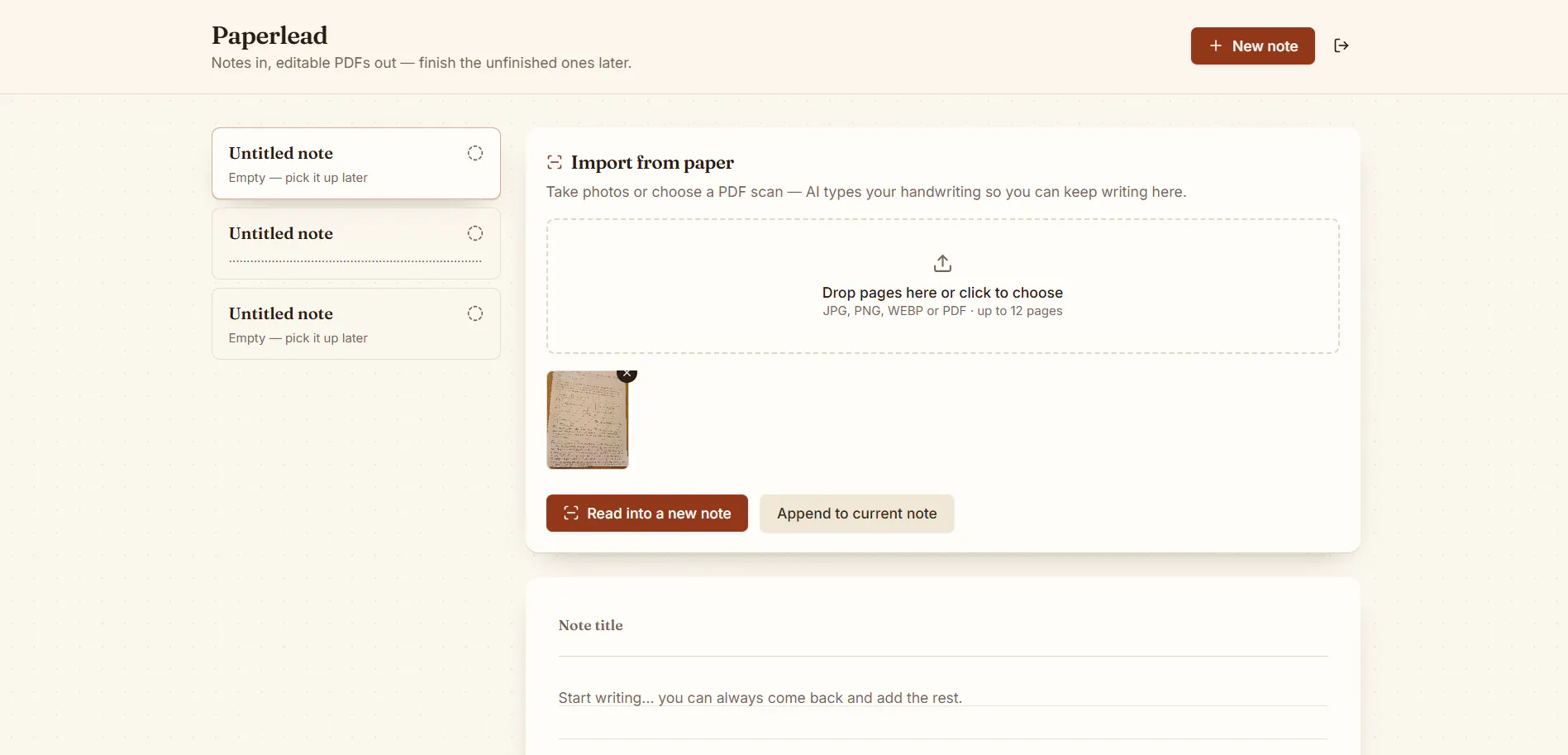This screenshot has height=755, width=1568.
Task: Click the Paperlead app title
Action: tap(269, 35)
